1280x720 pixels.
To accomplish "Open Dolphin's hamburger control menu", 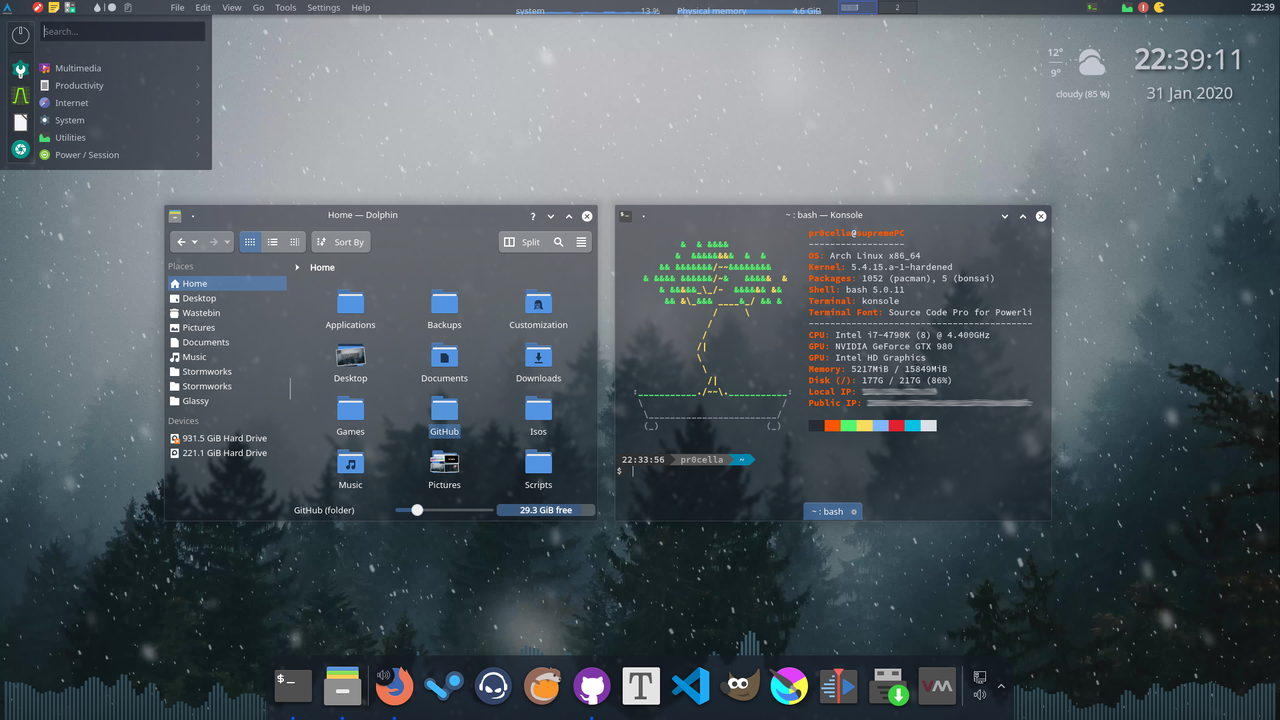I will tap(582, 241).
